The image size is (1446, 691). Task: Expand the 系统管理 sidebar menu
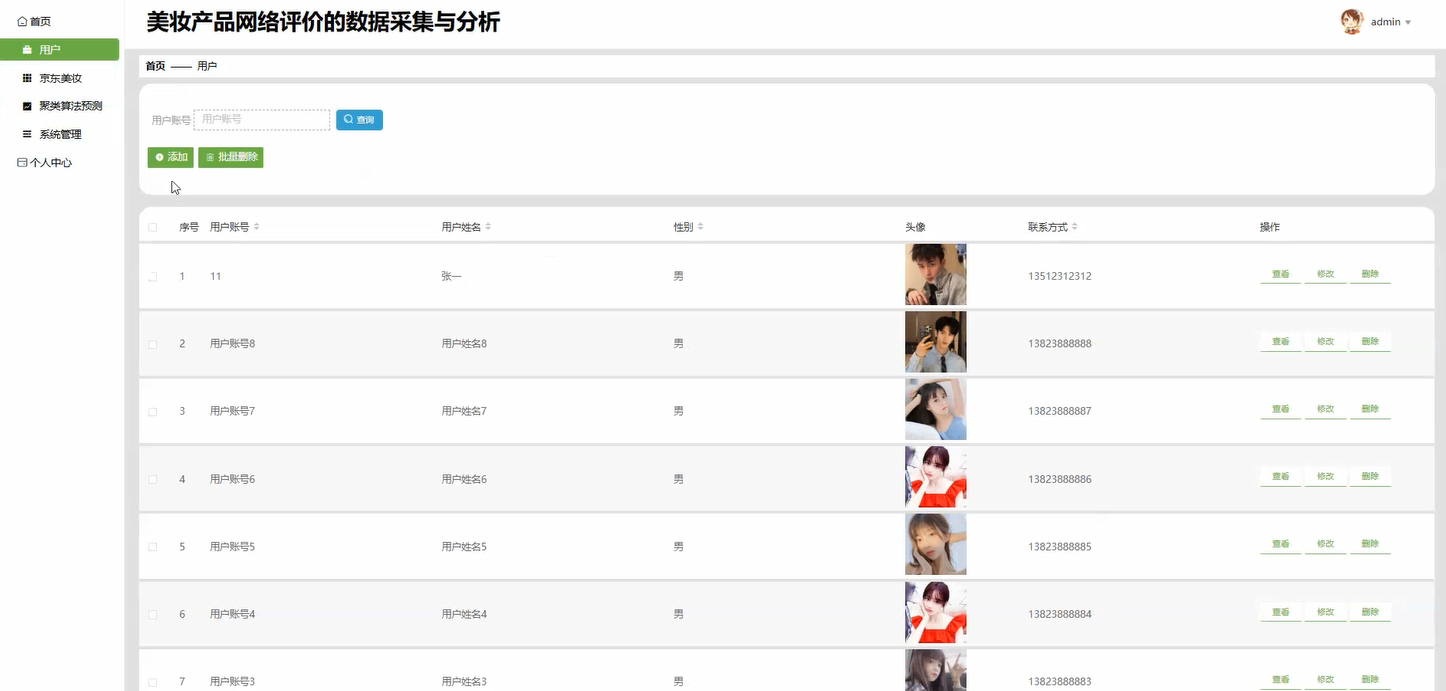tap(60, 134)
